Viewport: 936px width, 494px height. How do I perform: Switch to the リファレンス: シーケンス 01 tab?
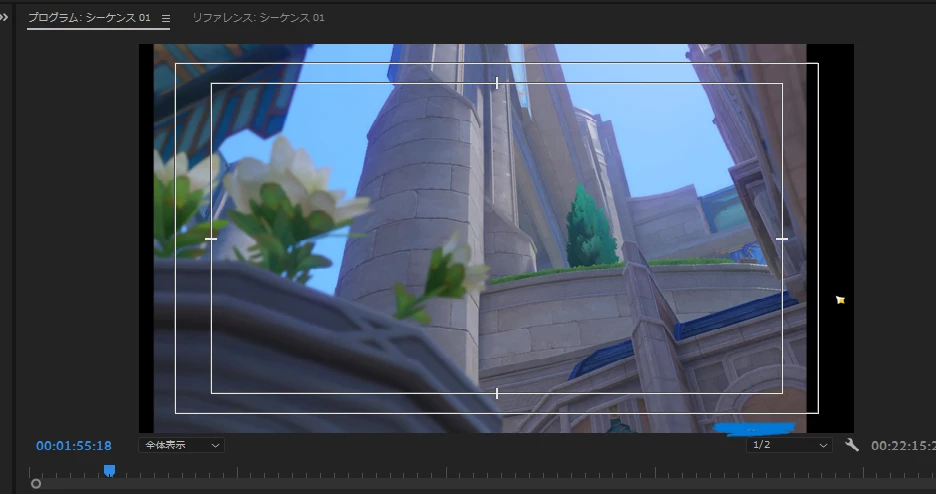(258, 18)
